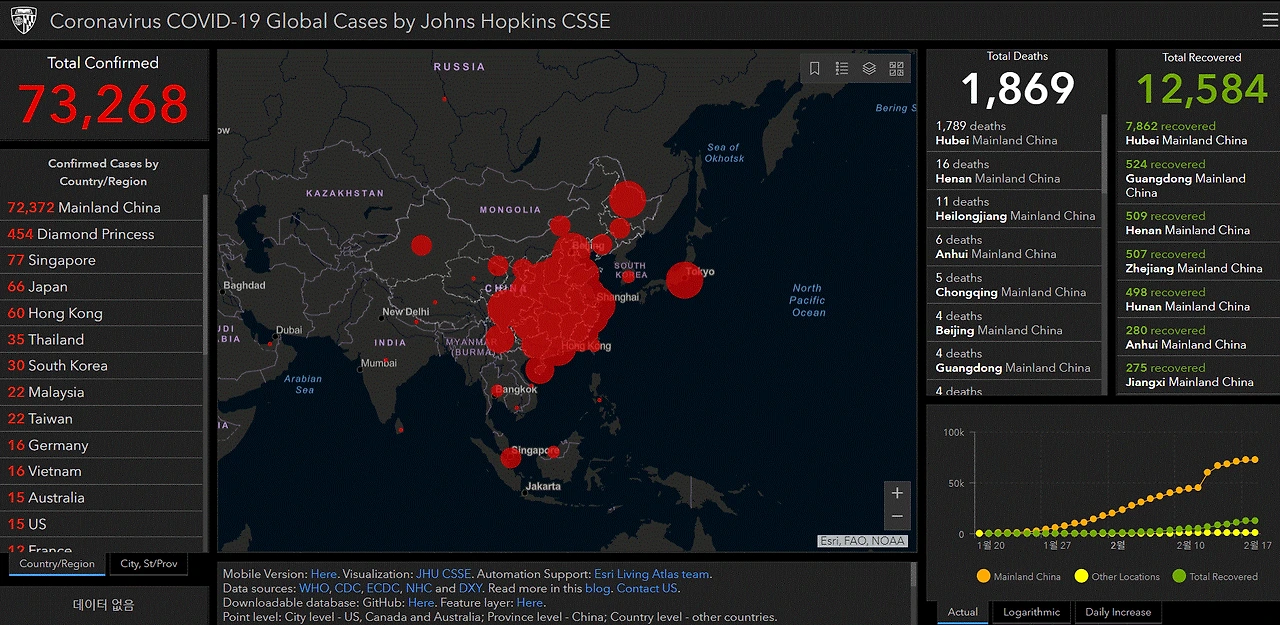Zoom out with the map minus button

897,517
